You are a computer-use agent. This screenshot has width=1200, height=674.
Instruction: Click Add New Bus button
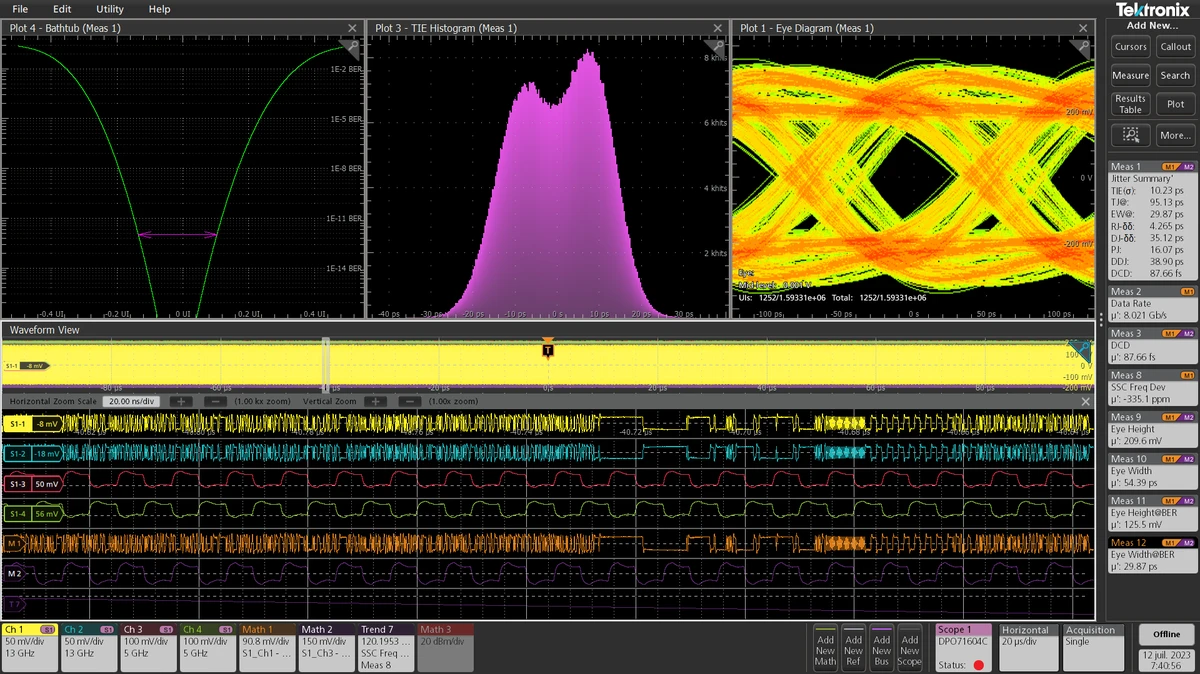[881, 648]
